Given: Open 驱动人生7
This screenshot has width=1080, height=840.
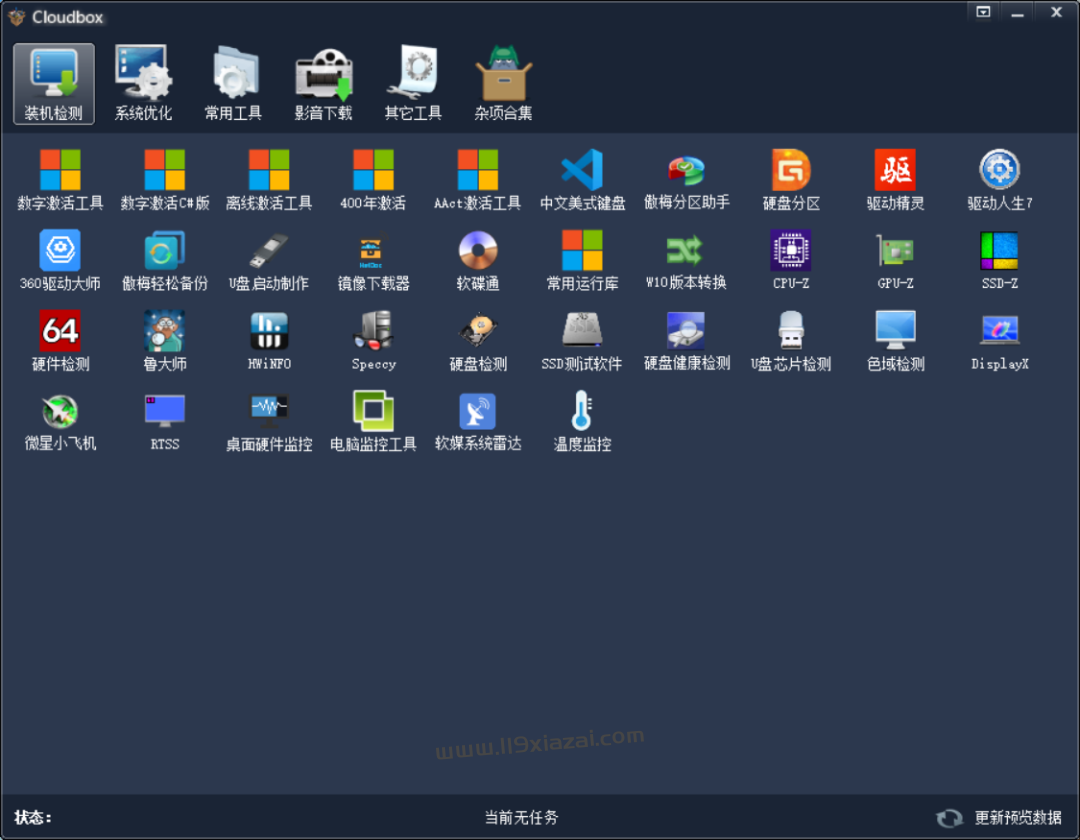Looking at the screenshot, I should tap(1000, 180).
